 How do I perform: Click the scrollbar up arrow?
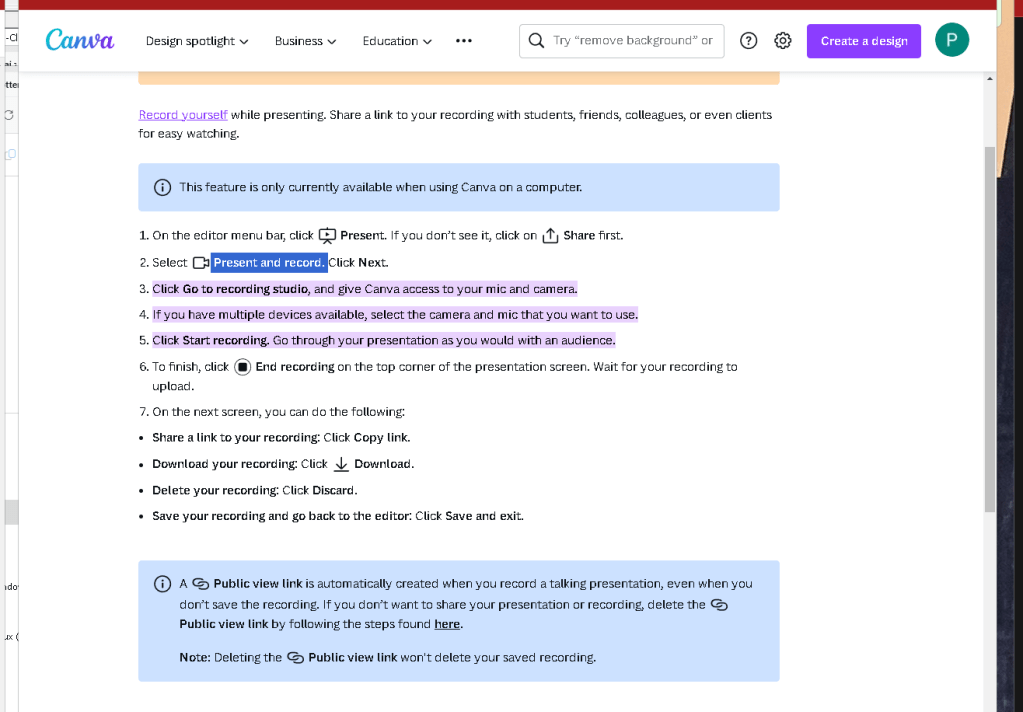pyautogui.click(x=990, y=78)
